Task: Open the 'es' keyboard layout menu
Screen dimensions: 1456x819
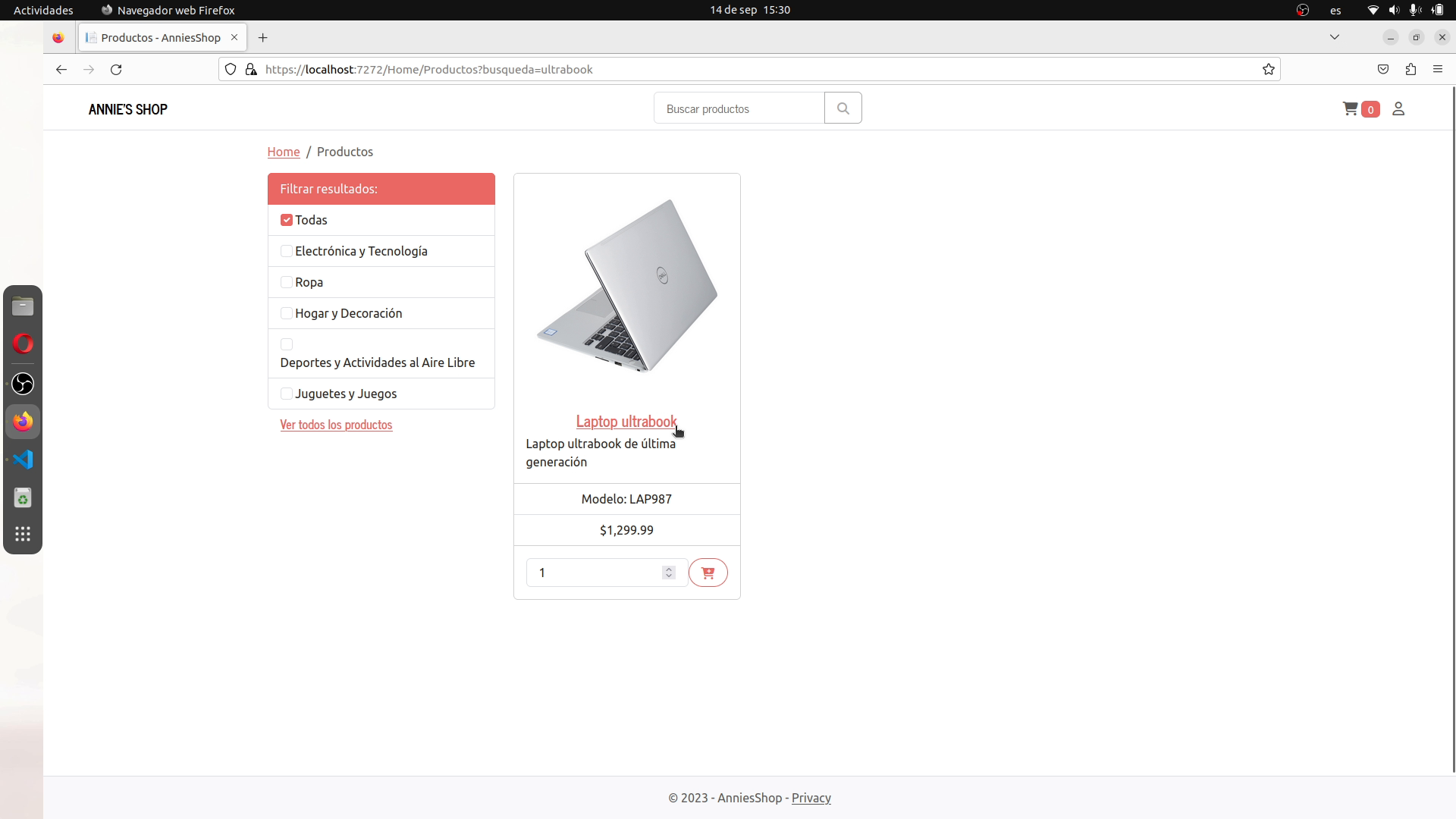Action: click(x=1335, y=10)
